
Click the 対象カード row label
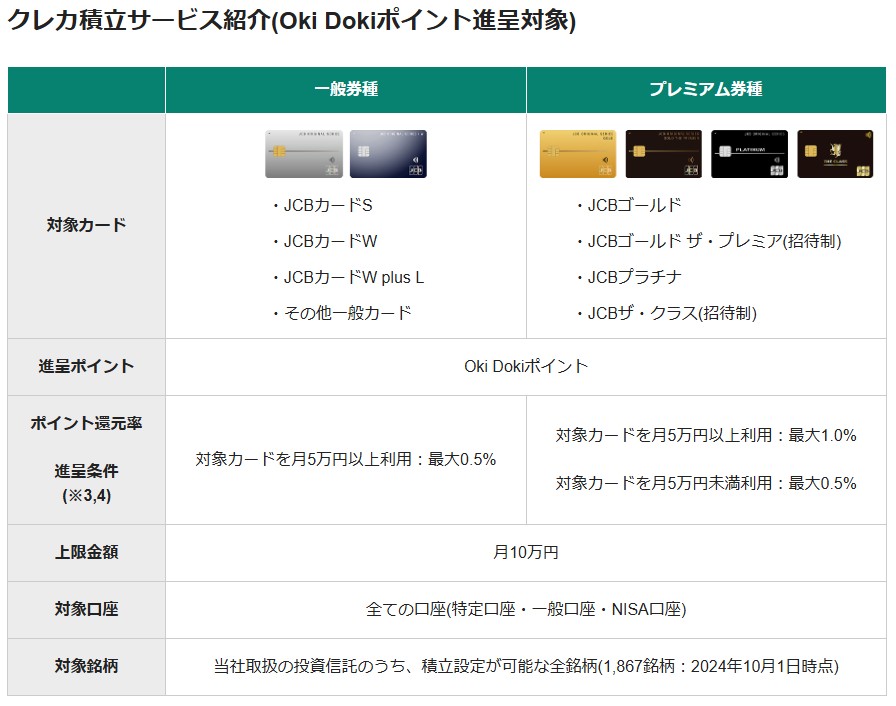86,225
